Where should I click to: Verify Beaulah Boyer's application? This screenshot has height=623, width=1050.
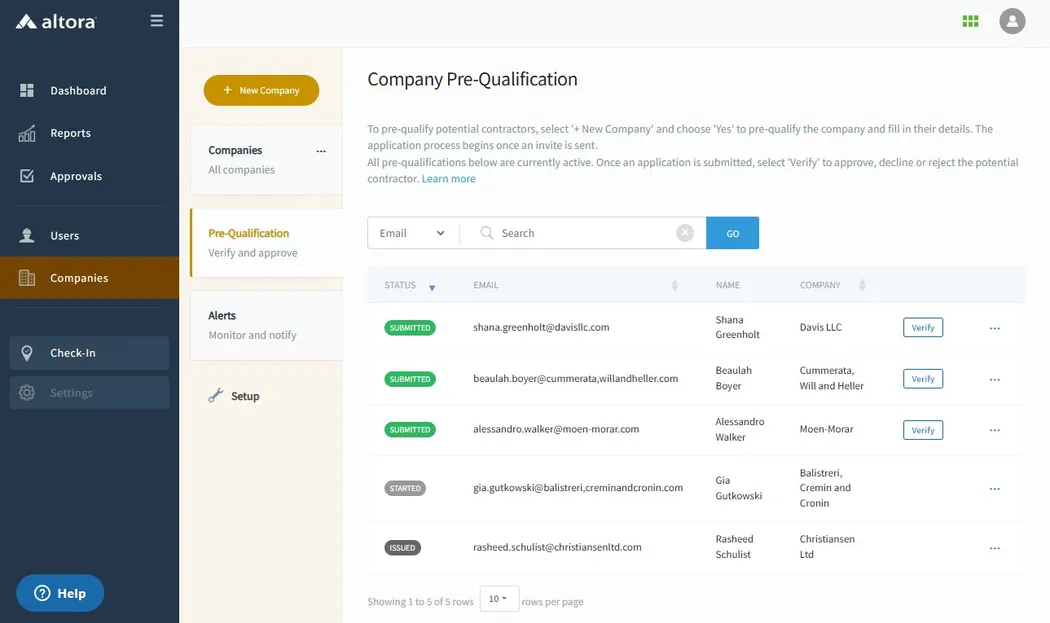tap(923, 379)
